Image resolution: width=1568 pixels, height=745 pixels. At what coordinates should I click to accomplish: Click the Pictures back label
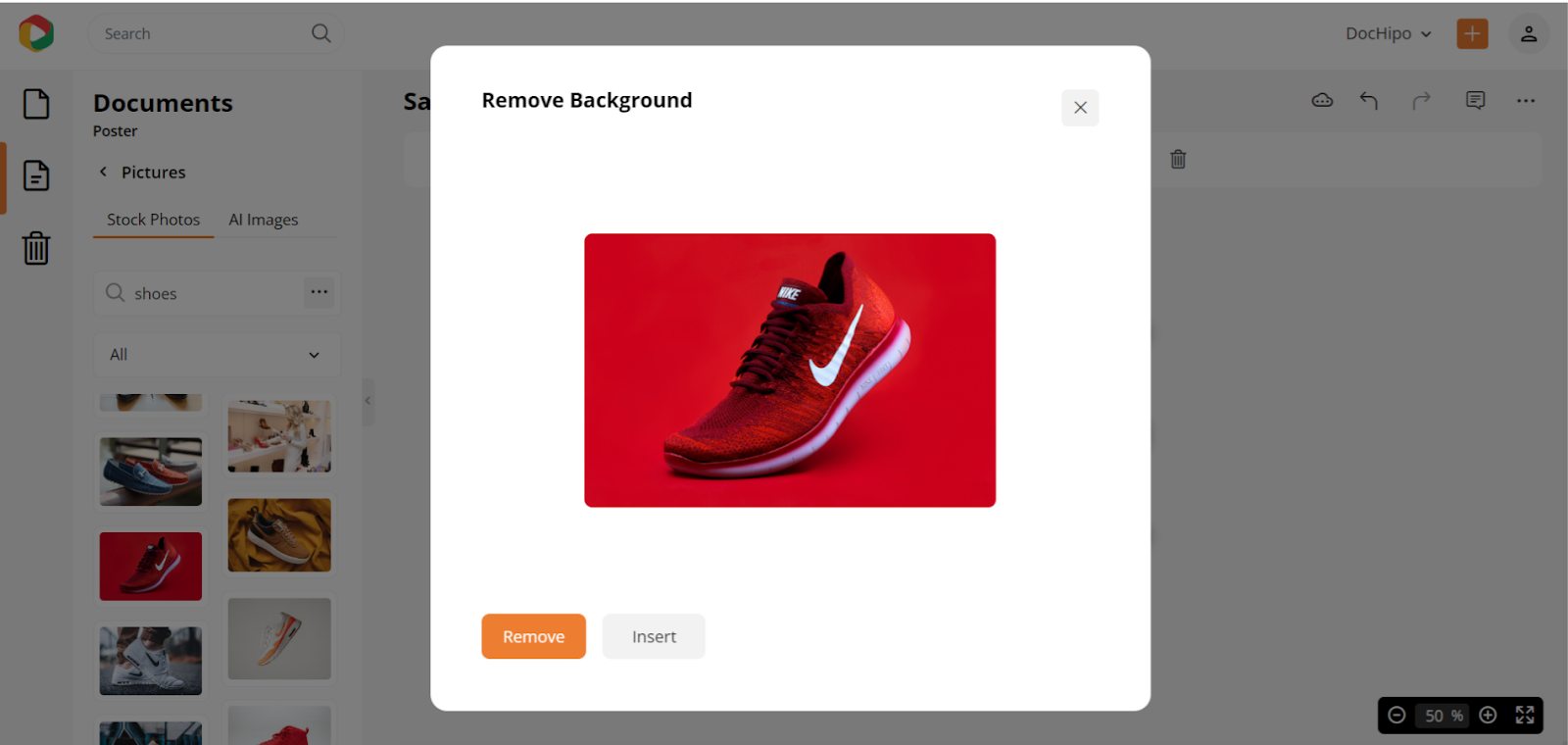[x=153, y=172]
